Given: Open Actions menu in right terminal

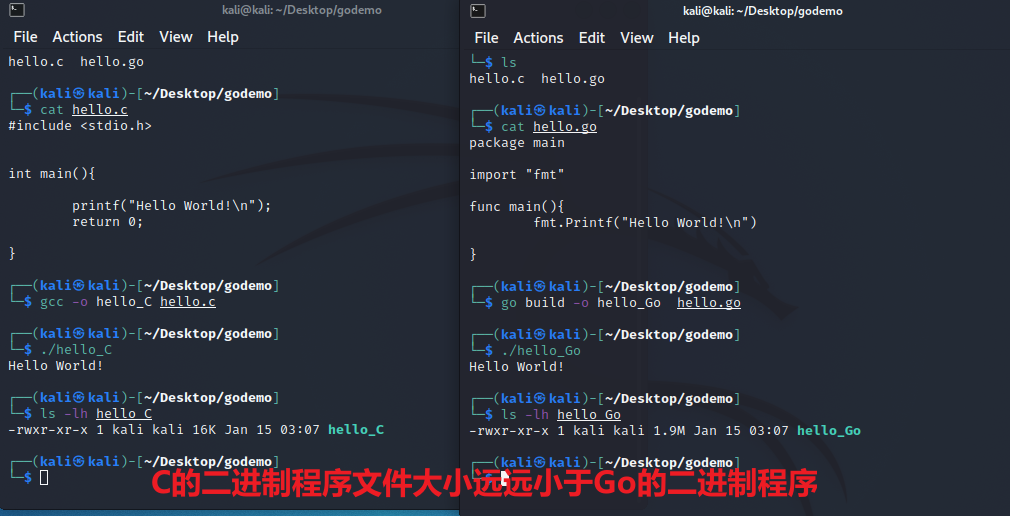Looking at the screenshot, I should (538, 38).
